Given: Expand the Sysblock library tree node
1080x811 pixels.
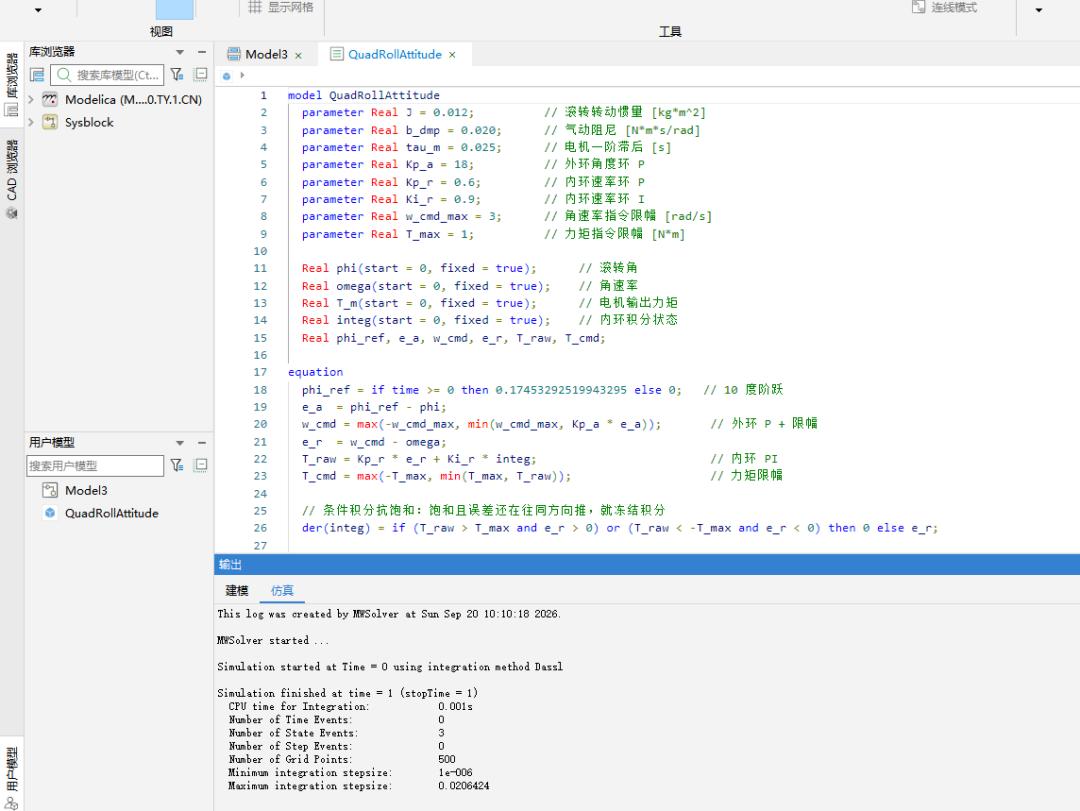Looking at the screenshot, I should coord(31,122).
